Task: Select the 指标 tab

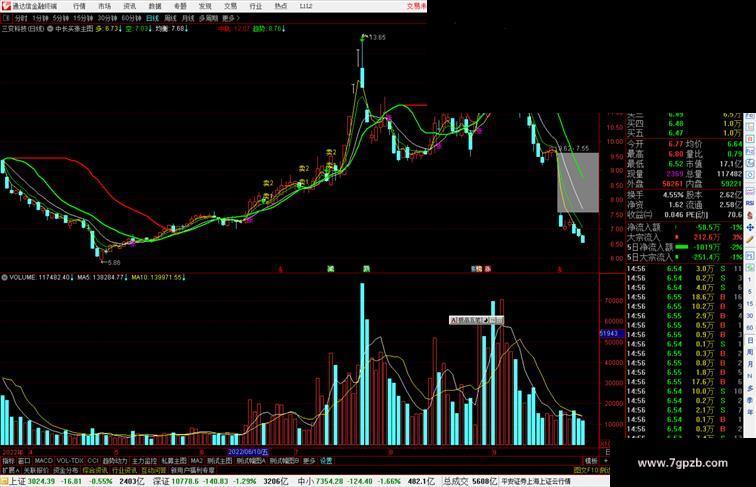Action: point(8,461)
